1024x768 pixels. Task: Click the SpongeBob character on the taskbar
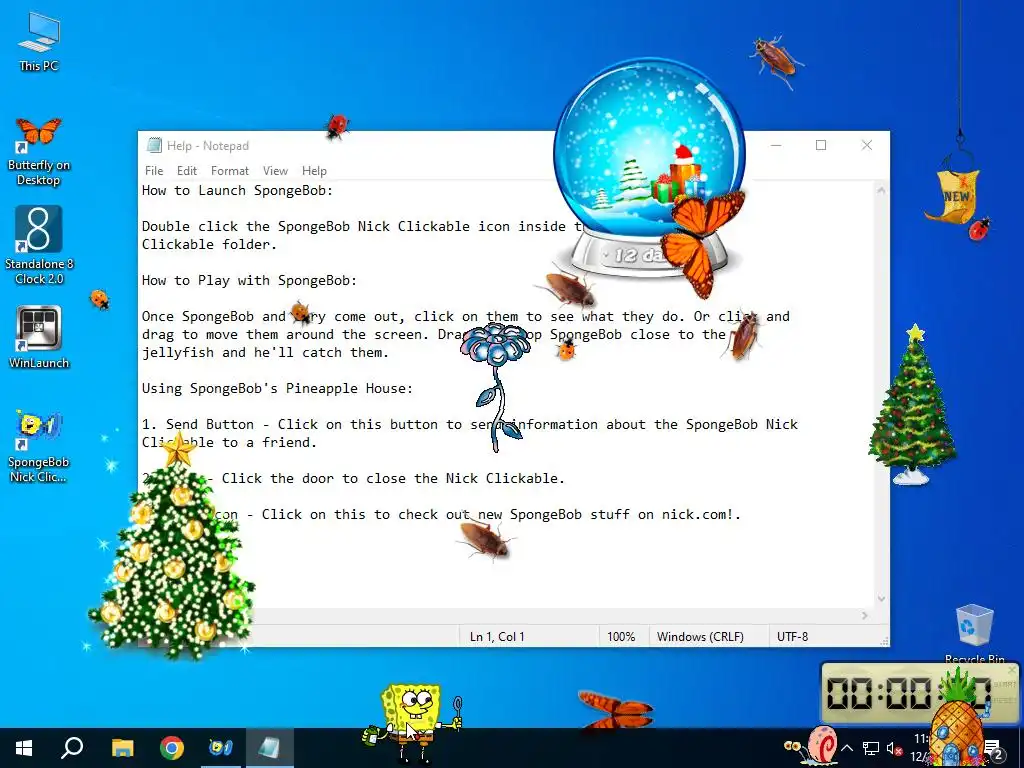(x=413, y=722)
